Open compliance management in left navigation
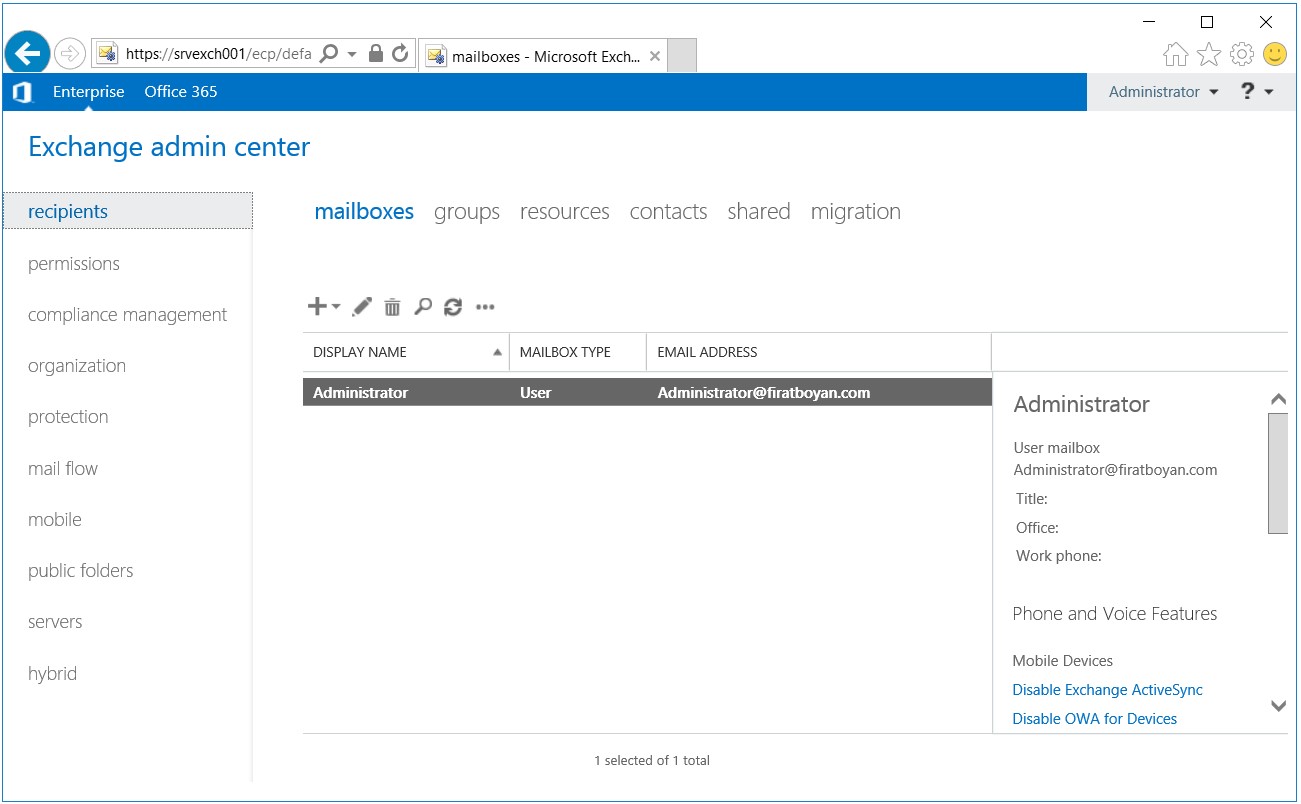 [x=128, y=315]
